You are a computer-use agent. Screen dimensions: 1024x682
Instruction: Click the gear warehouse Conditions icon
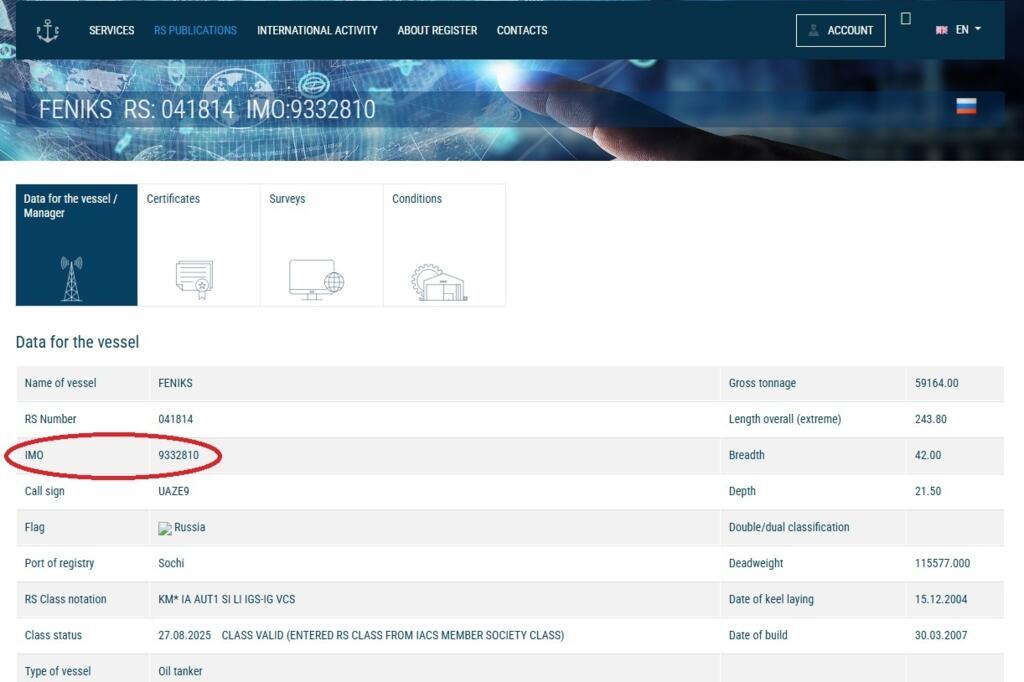point(439,282)
